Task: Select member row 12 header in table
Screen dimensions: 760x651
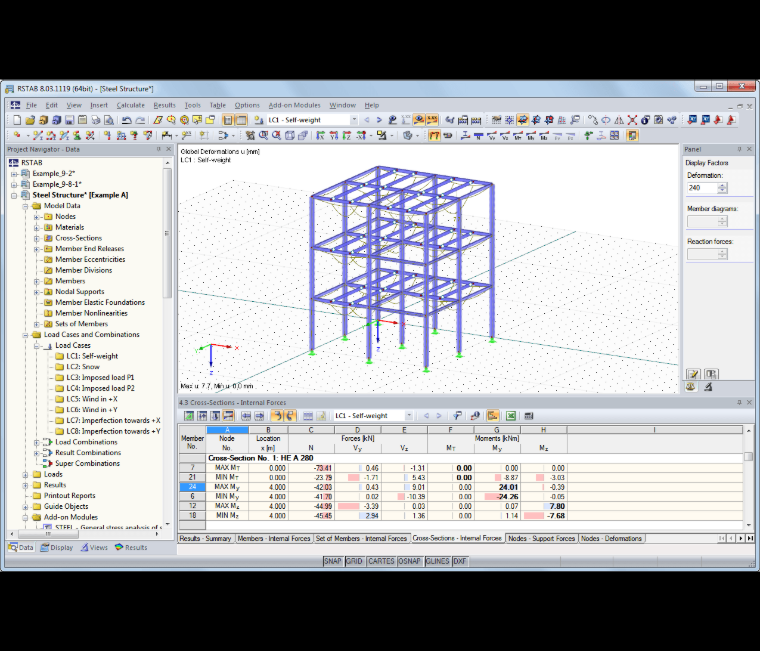Action: (192, 506)
